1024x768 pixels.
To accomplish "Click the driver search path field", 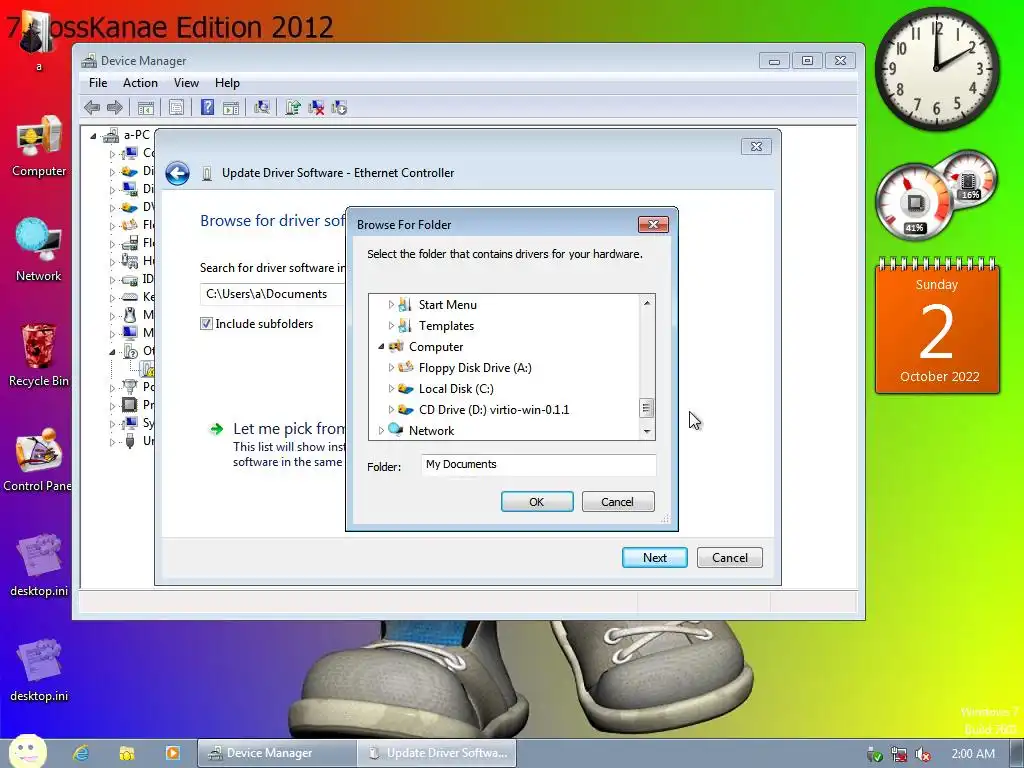I will pyautogui.click(x=273, y=294).
